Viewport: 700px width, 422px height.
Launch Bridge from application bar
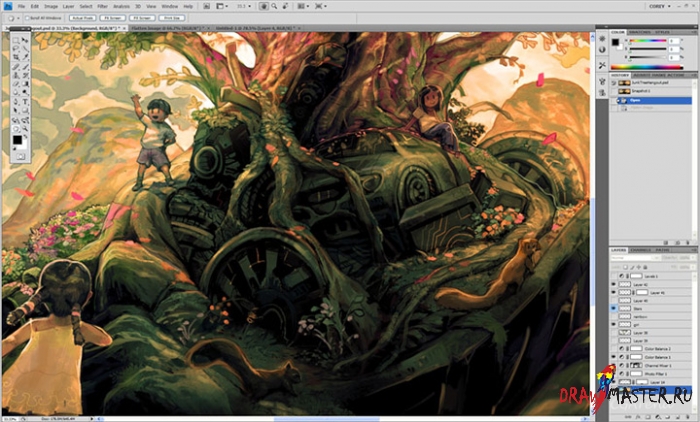pos(206,6)
